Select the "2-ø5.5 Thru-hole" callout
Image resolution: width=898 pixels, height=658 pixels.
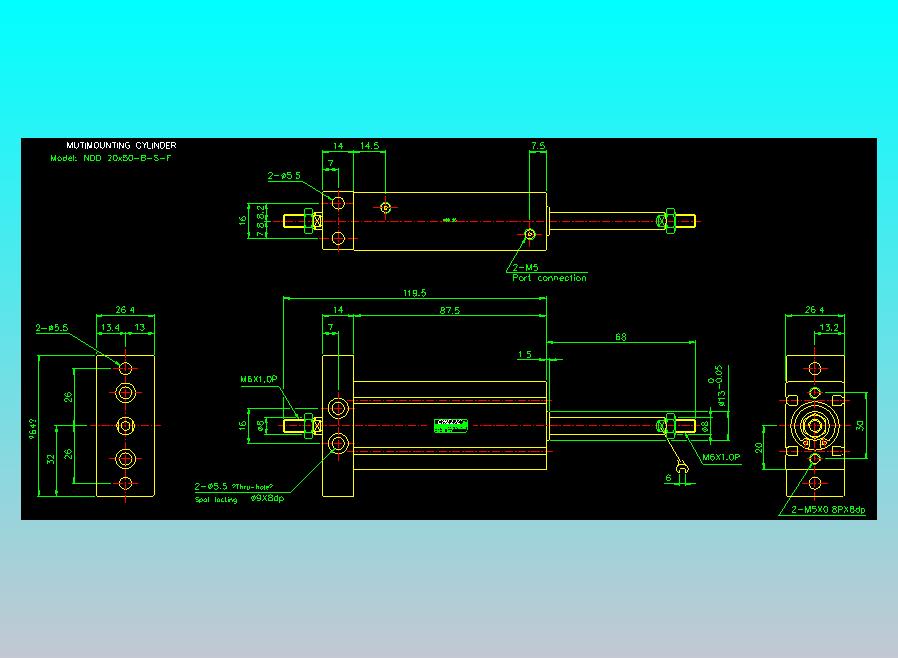(x=234, y=486)
